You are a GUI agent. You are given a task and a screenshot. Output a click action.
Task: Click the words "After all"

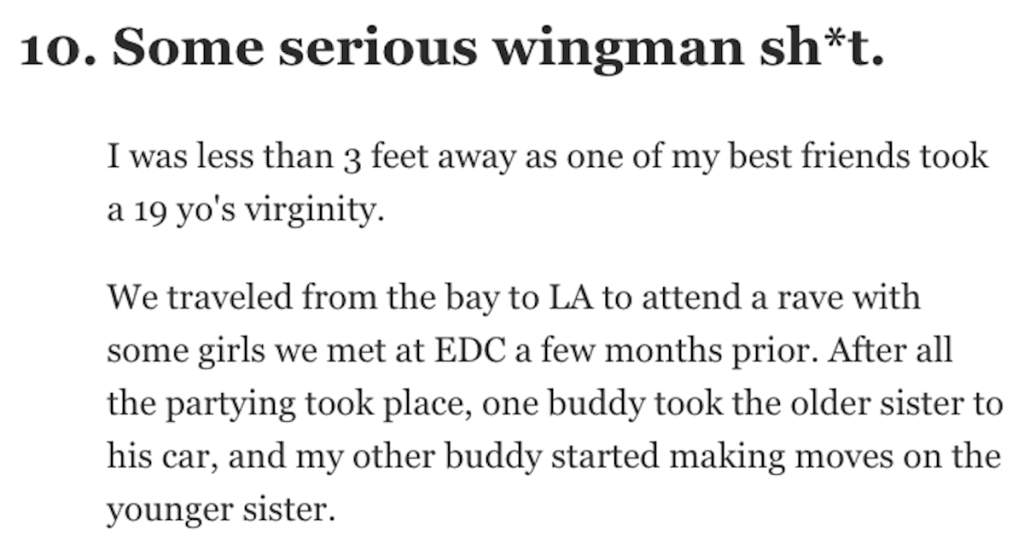pyautogui.click(x=890, y=350)
